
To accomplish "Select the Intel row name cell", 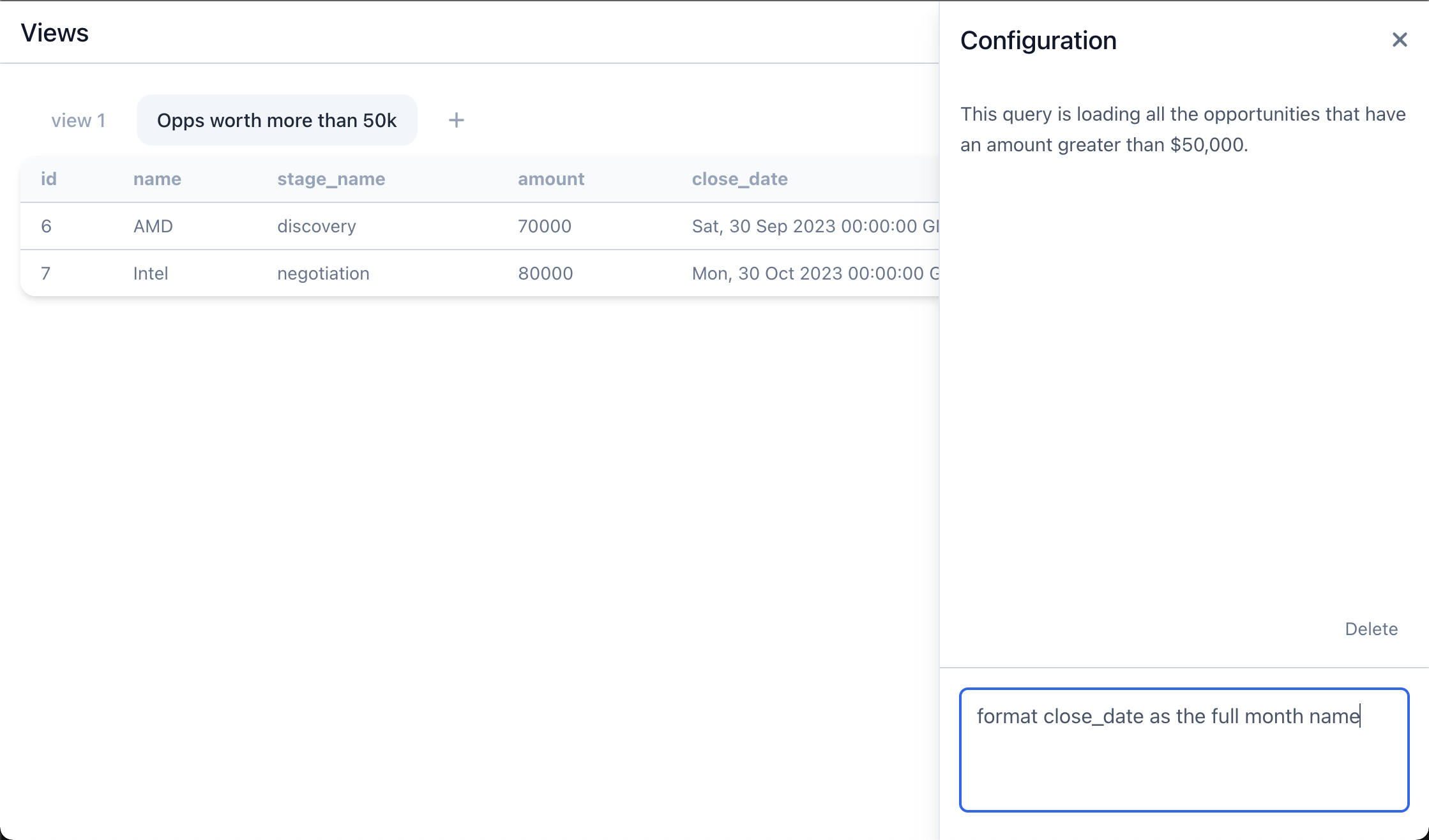I will click(150, 273).
